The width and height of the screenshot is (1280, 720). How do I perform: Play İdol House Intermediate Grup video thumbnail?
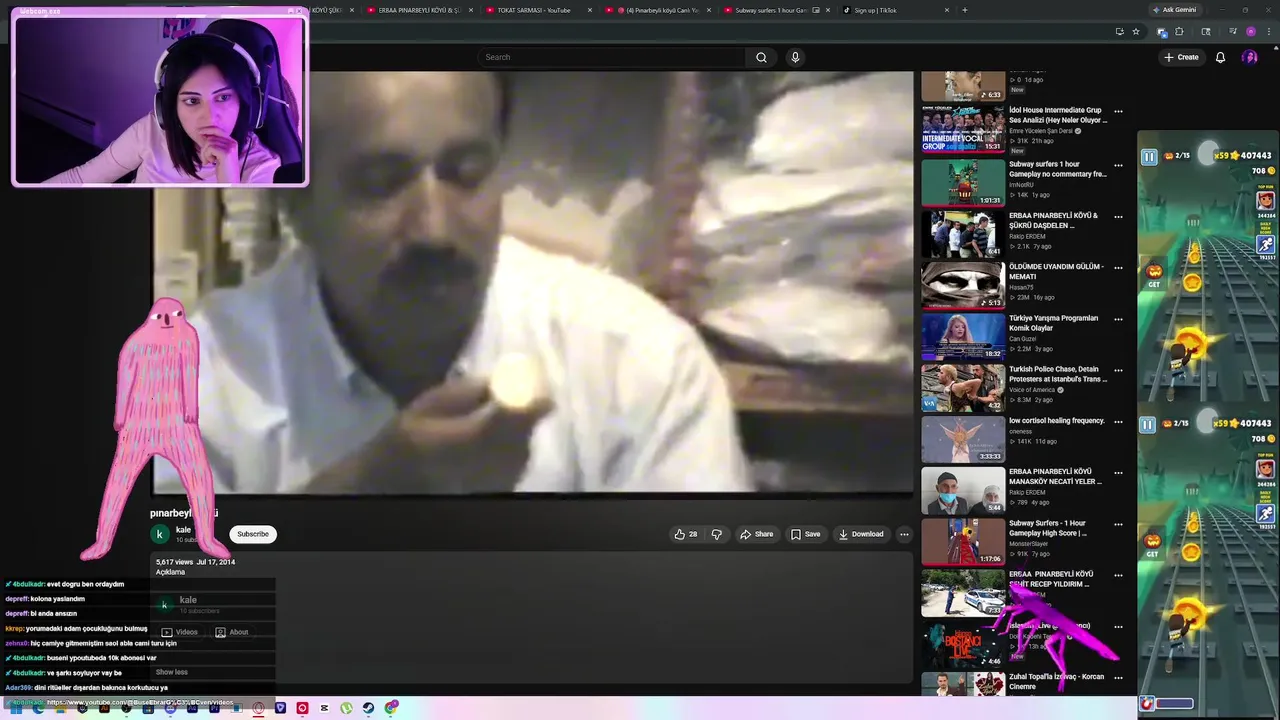coord(963,128)
